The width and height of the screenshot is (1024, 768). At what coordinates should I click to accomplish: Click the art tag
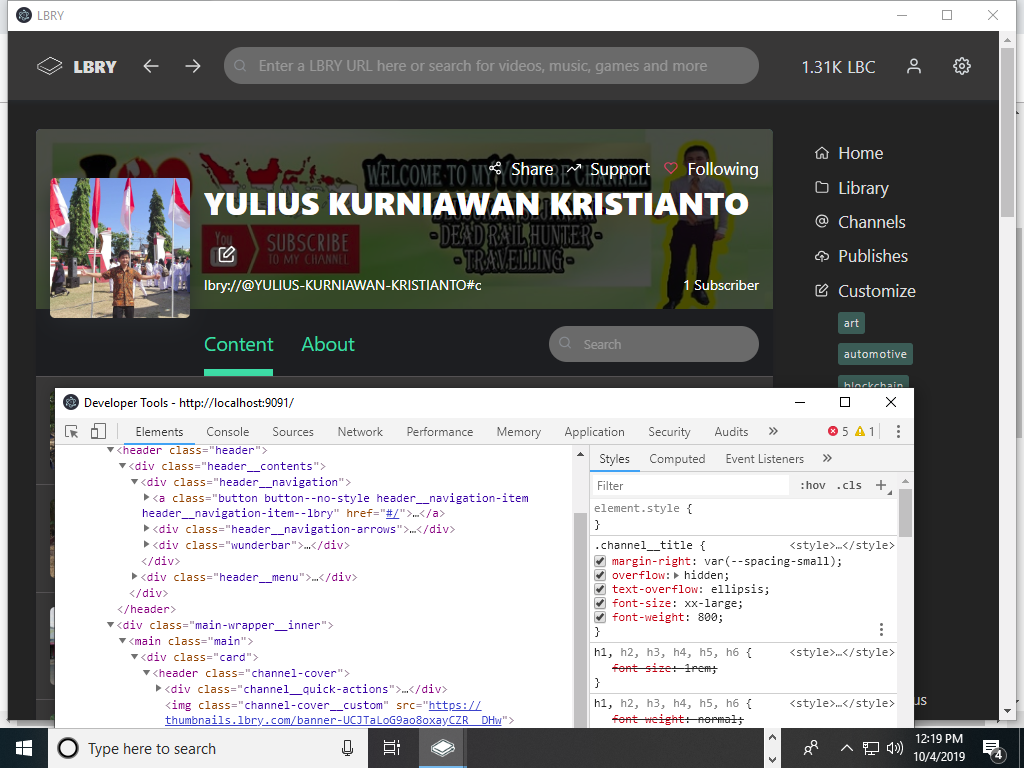(x=851, y=323)
